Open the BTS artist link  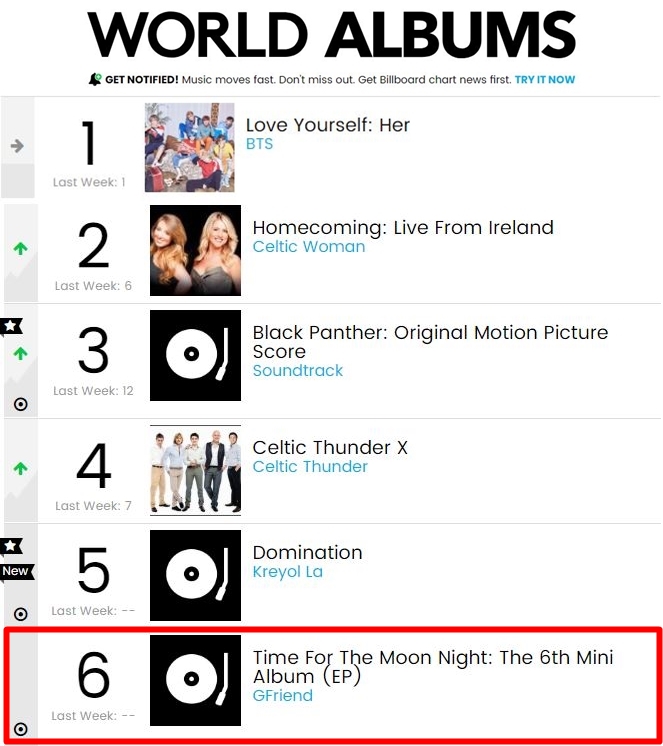pos(259,144)
